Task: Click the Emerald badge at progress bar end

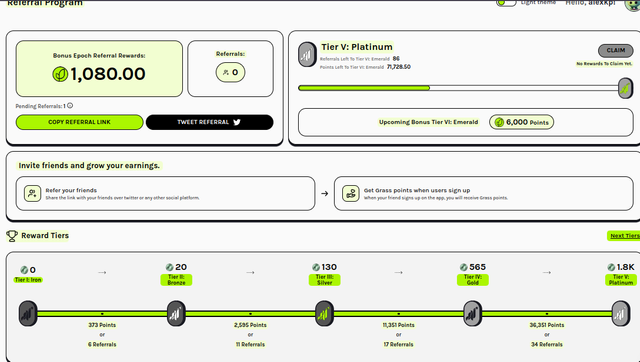Action: click(625, 88)
